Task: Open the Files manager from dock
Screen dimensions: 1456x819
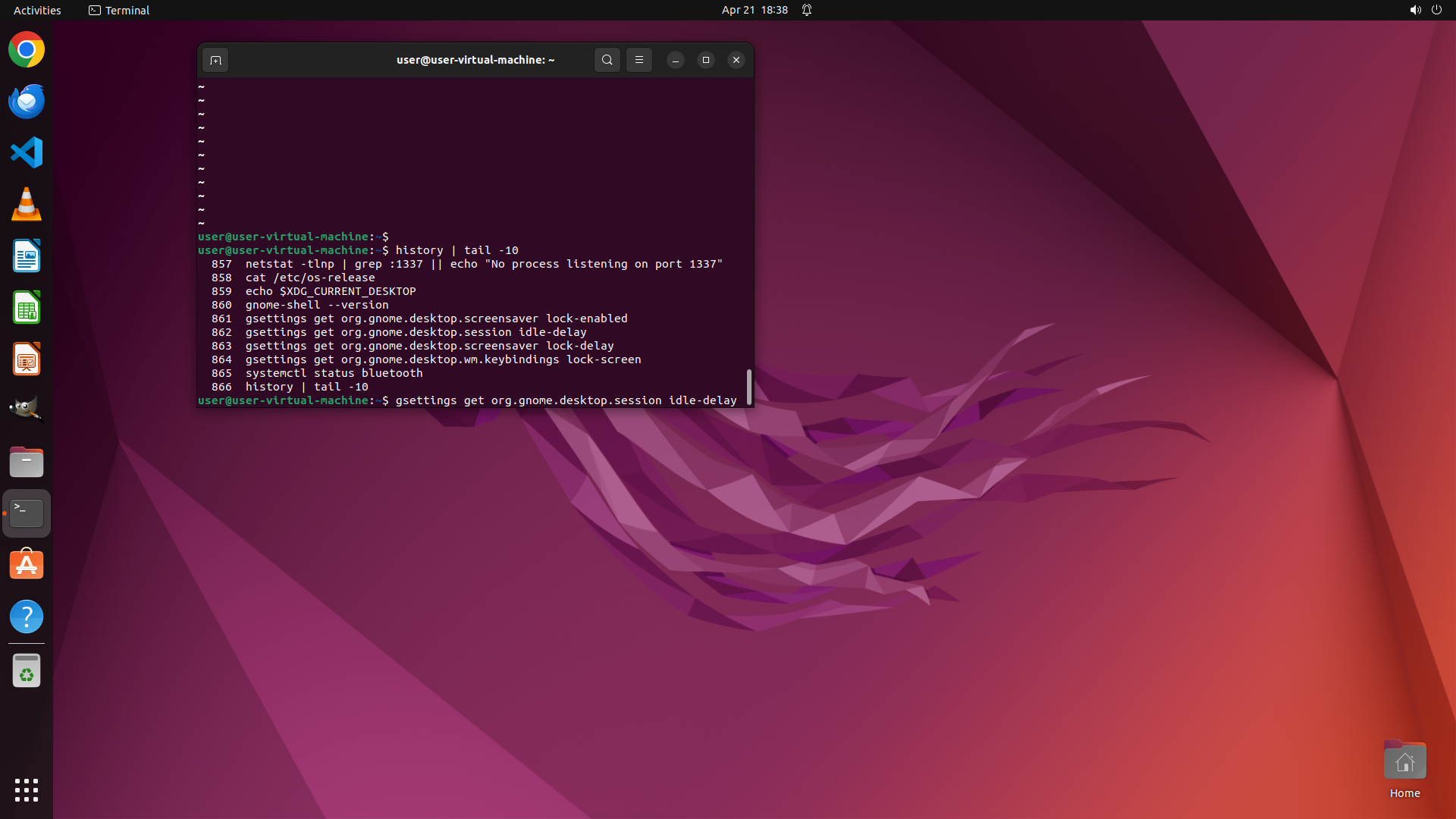Action: 27,462
